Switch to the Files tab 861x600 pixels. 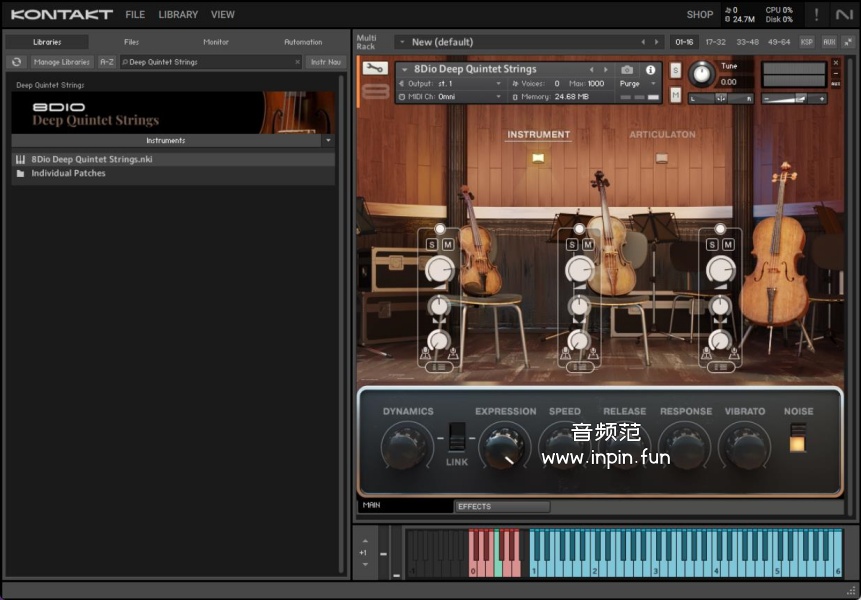coord(131,42)
